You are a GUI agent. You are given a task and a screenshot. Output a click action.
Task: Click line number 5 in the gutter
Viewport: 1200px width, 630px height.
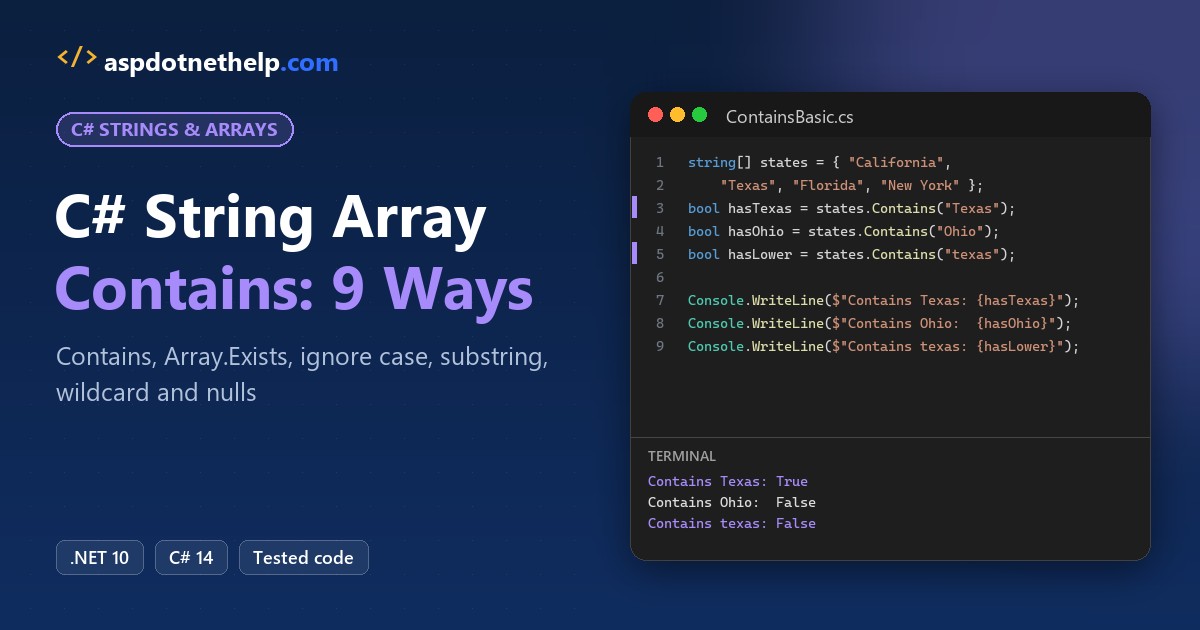click(659, 254)
